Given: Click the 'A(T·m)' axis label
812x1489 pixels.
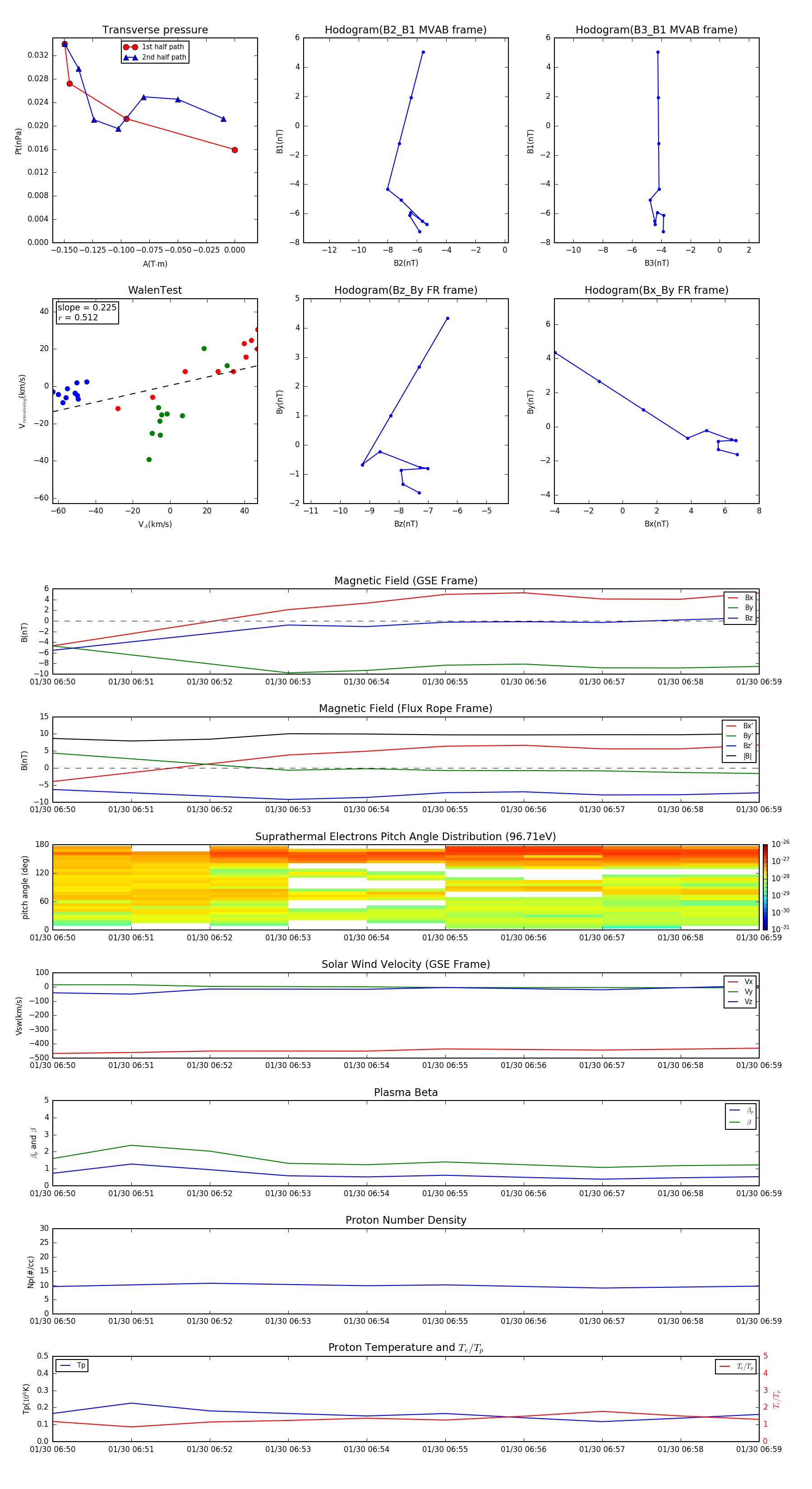Looking at the screenshot, I should (x=155, y=264).
